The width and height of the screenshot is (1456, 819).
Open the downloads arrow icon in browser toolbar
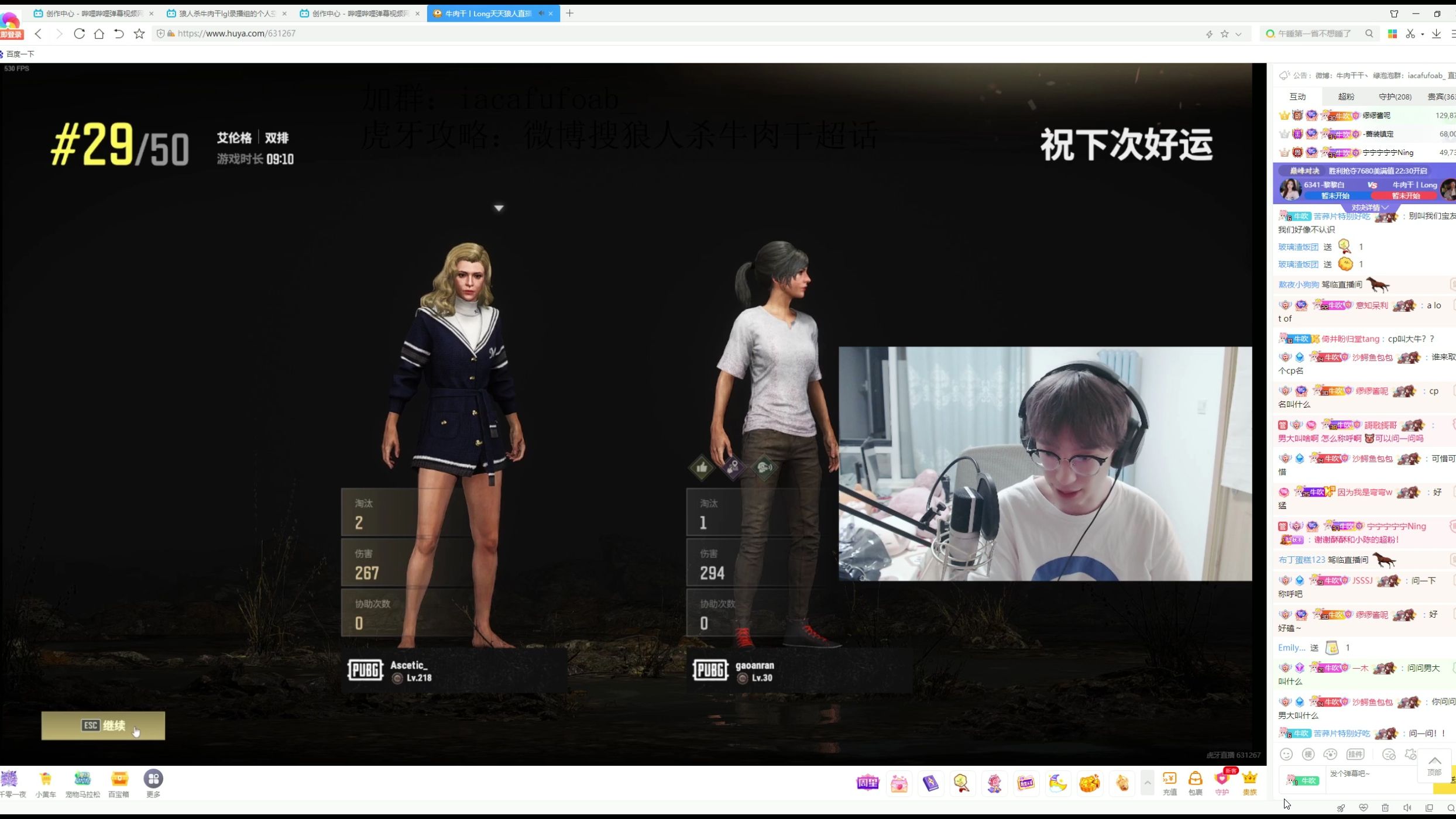(1436, 34)
